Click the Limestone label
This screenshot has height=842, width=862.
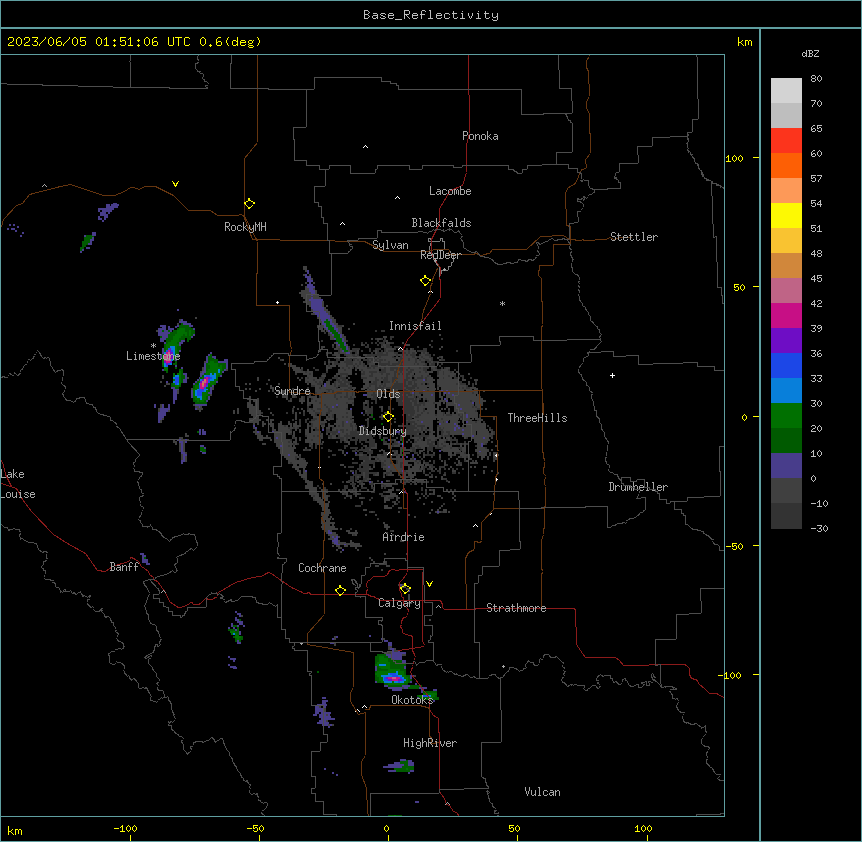click(x=153, y=356)
